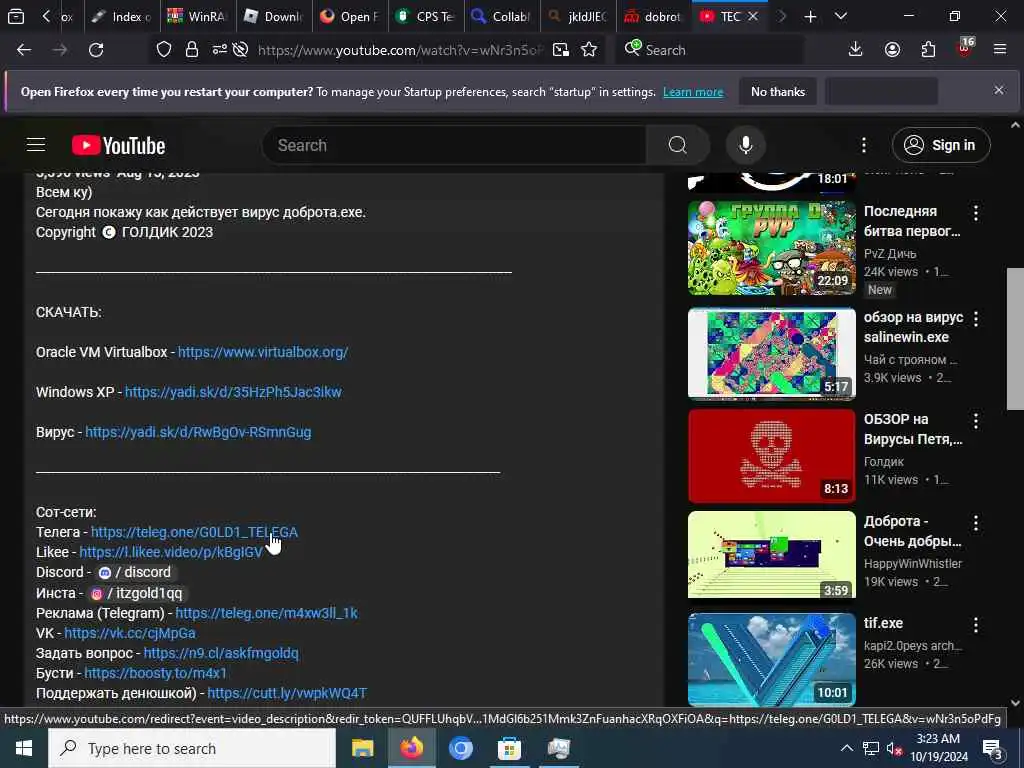Open the permissions icon in address bar

(219, 50)
